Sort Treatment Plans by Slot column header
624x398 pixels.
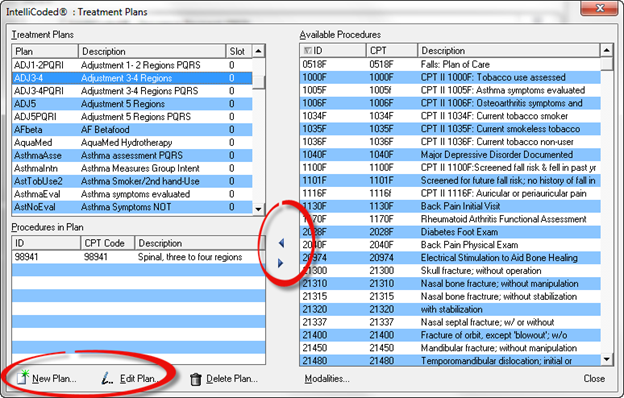coord(239,51)
